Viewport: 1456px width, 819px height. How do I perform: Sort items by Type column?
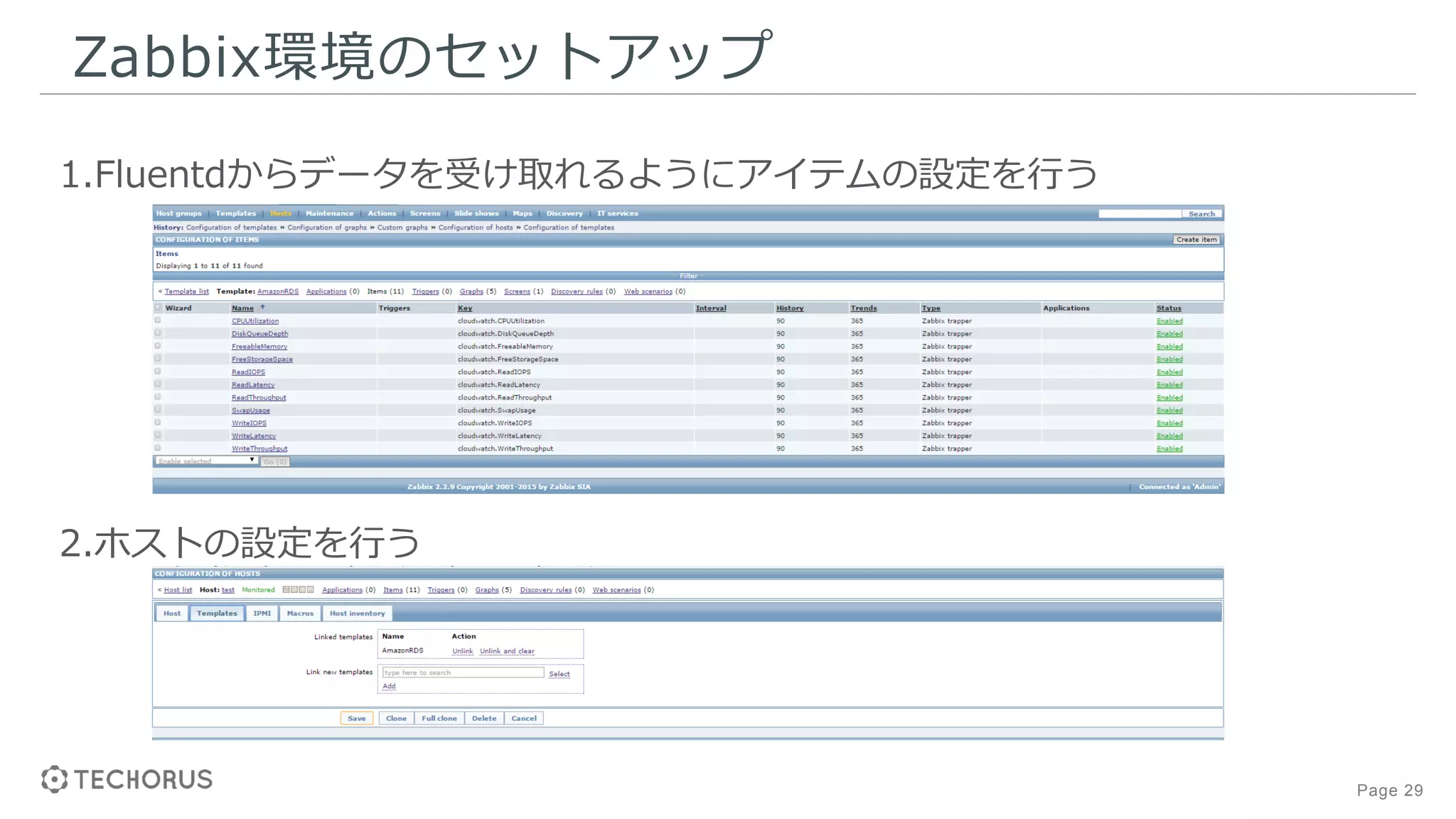tap(931, 309)
